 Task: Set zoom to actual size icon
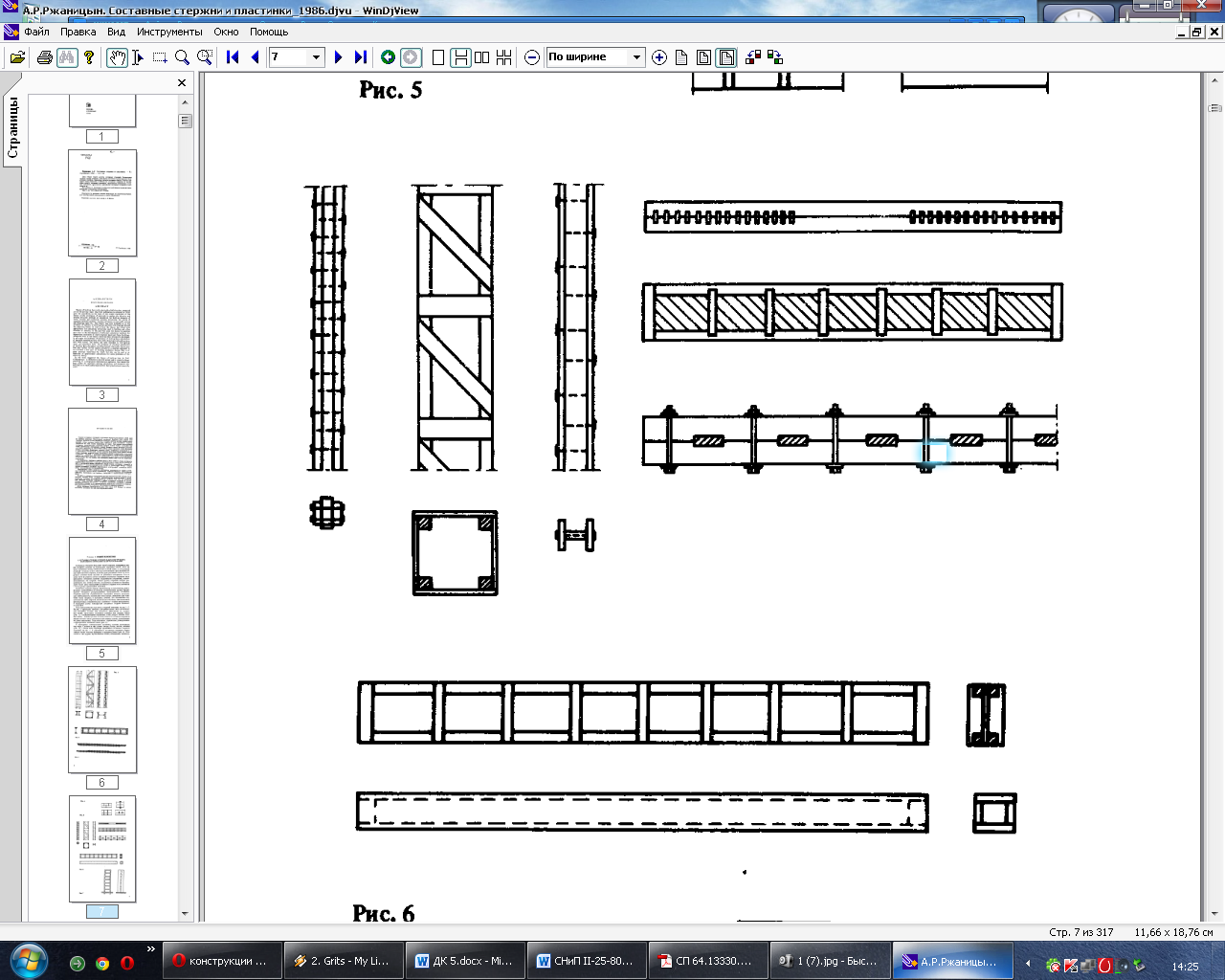(x=681, y=57)
